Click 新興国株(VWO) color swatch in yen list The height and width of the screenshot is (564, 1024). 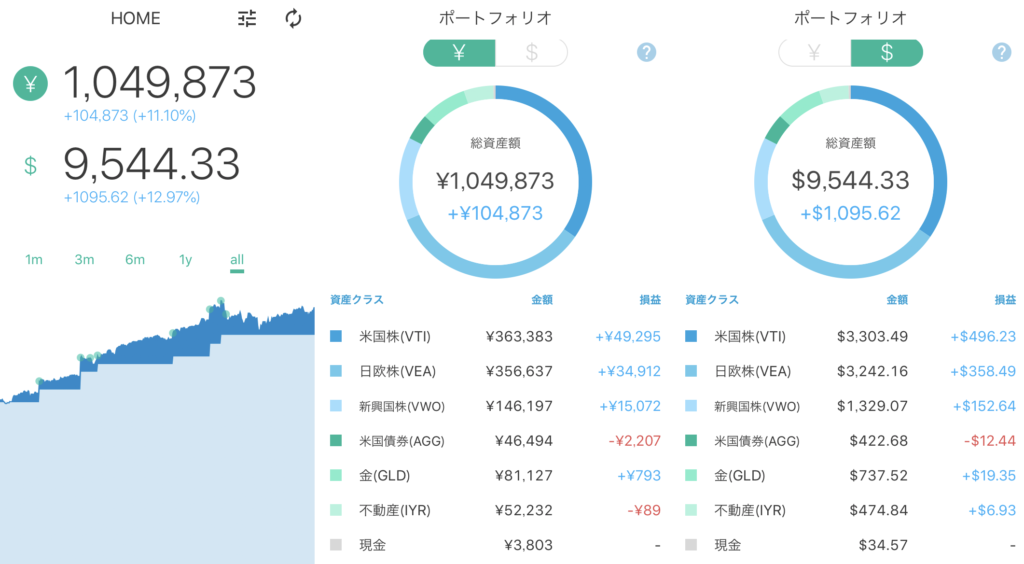(x=336, y=405)
